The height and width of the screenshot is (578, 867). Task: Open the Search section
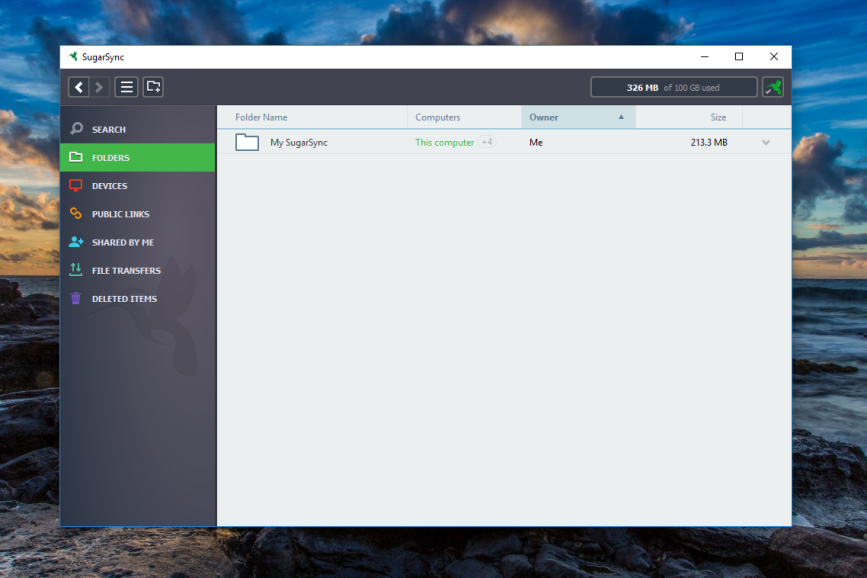point(138,129)
